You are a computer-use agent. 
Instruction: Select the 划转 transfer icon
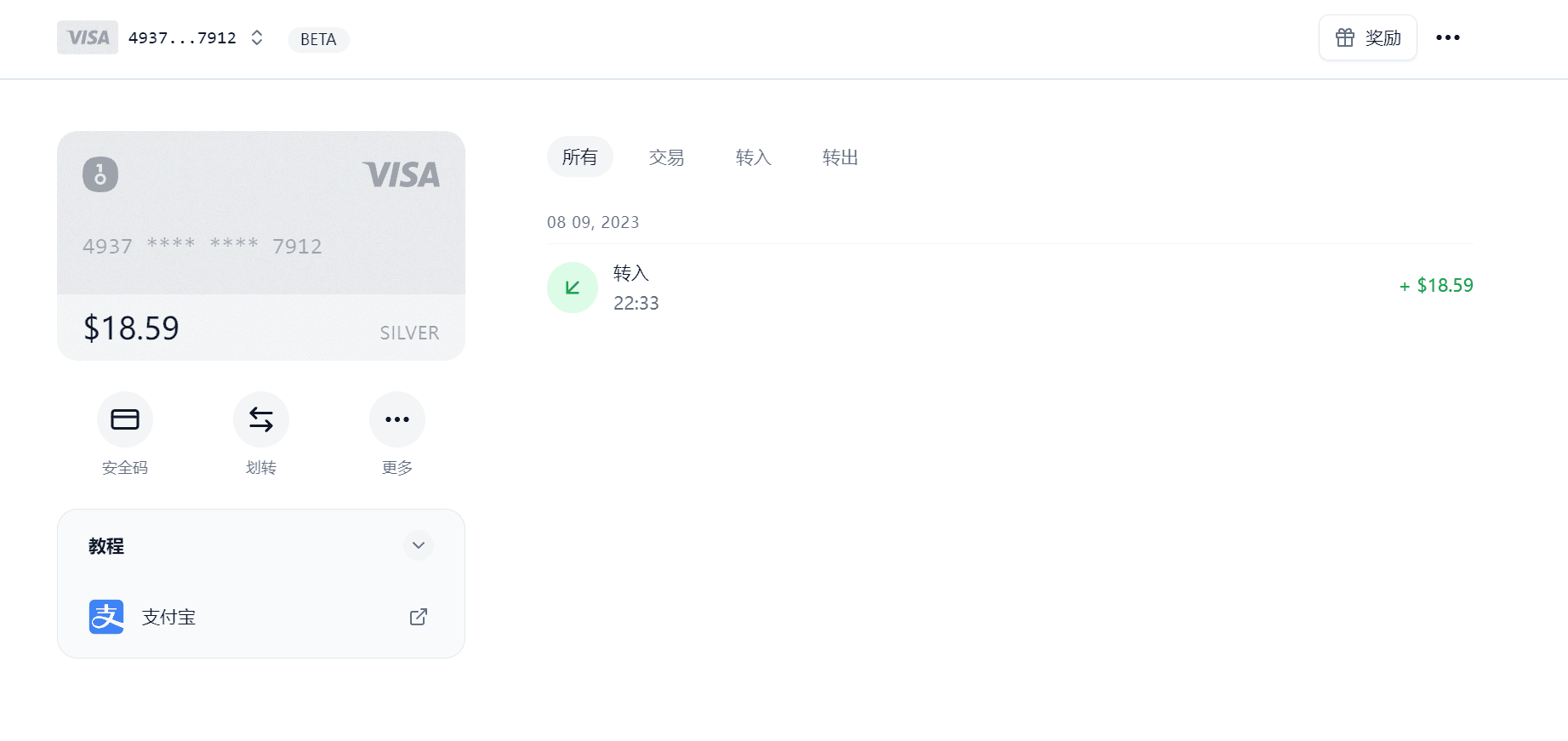[x=260, y=419]
